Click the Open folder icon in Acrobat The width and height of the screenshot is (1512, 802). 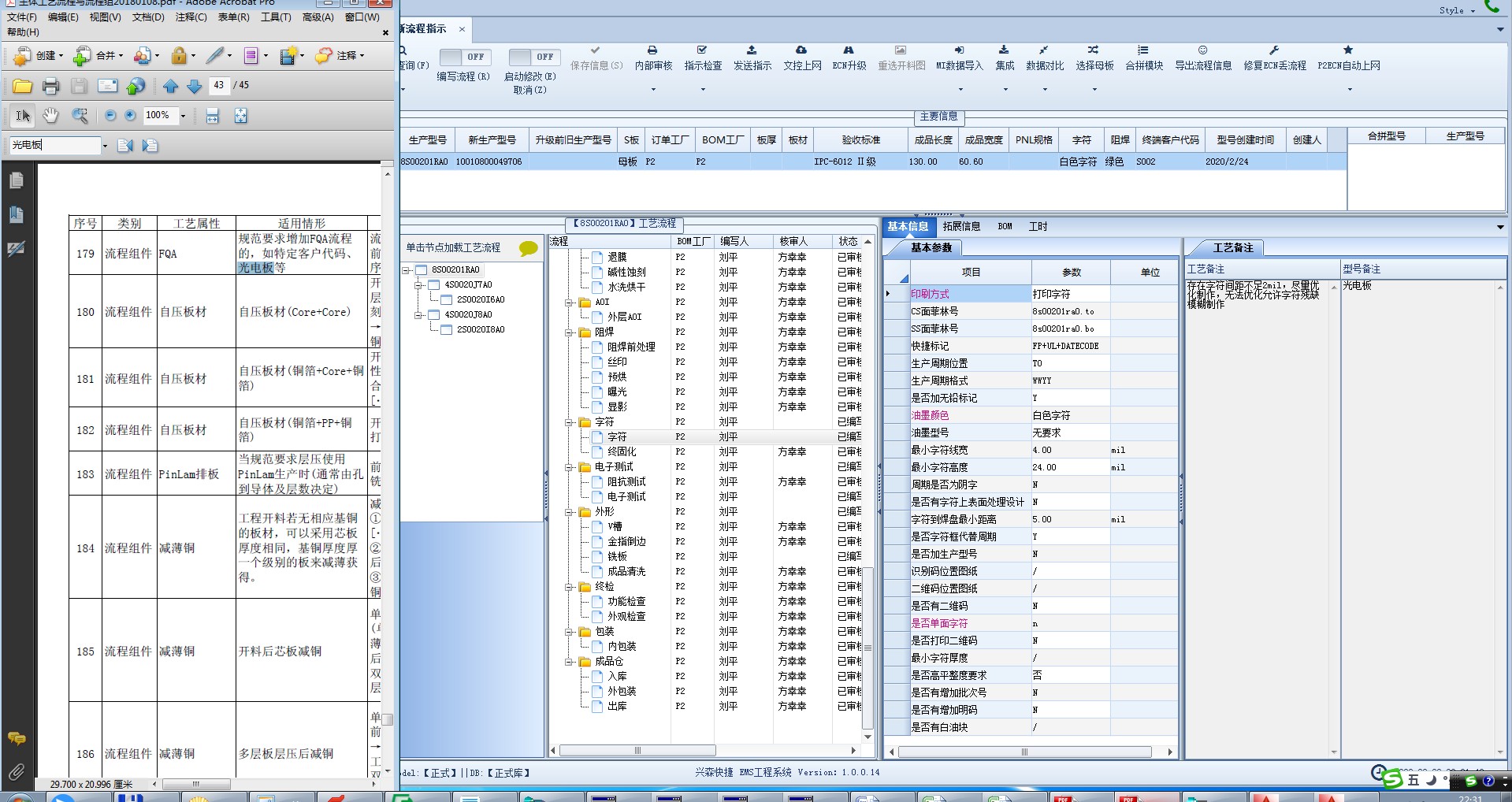pyautogui.click(x=22, y=86)
